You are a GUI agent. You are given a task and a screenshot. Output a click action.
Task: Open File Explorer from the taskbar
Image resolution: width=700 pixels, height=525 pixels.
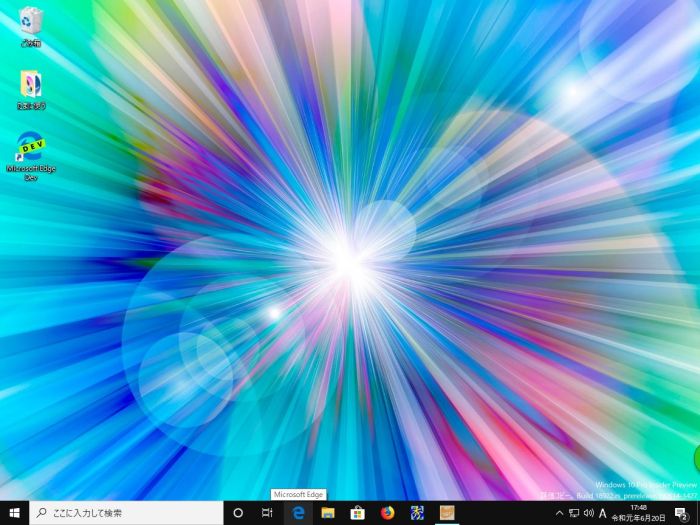tap(328, 512)
